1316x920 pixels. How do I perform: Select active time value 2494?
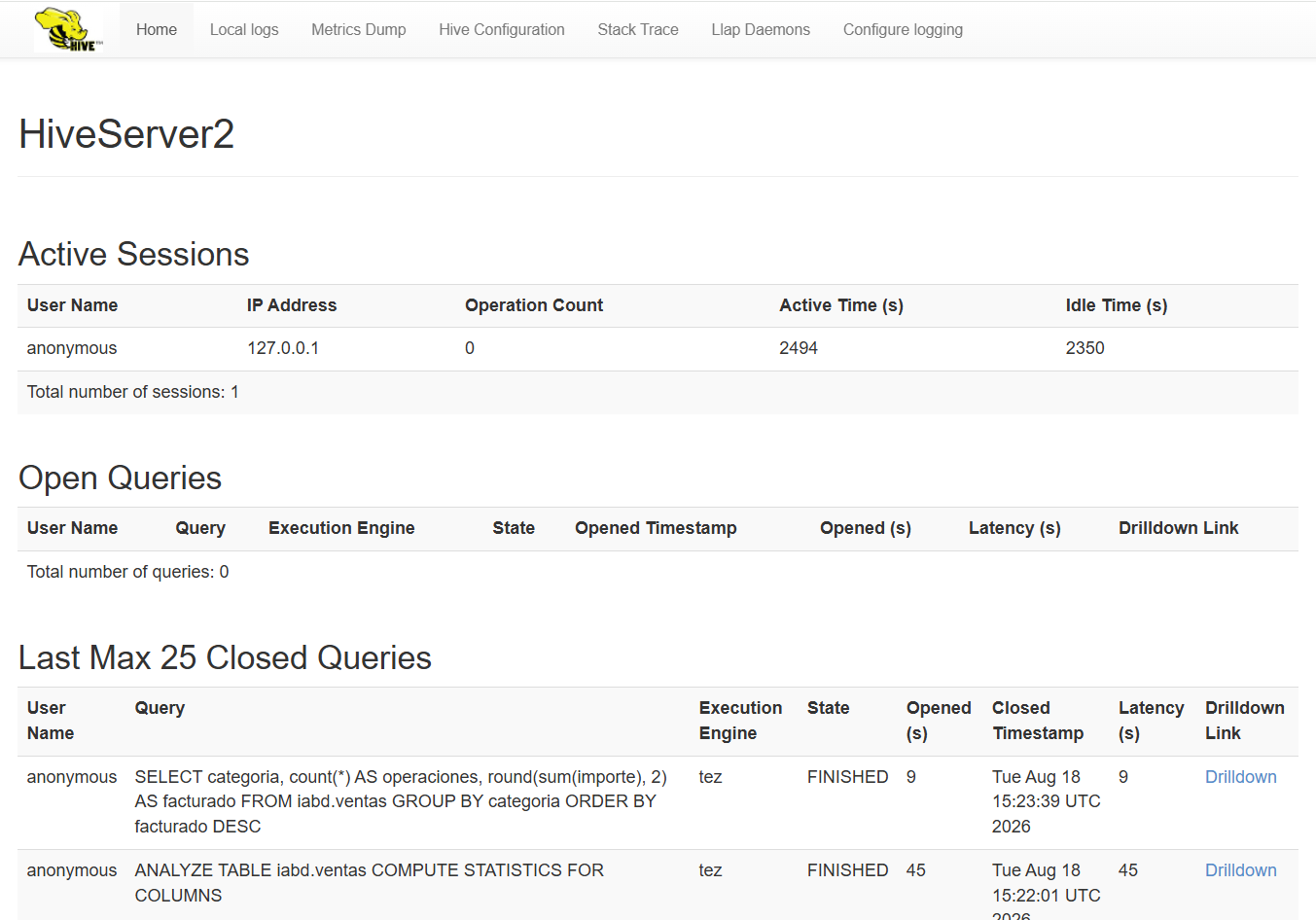point(799,348)
